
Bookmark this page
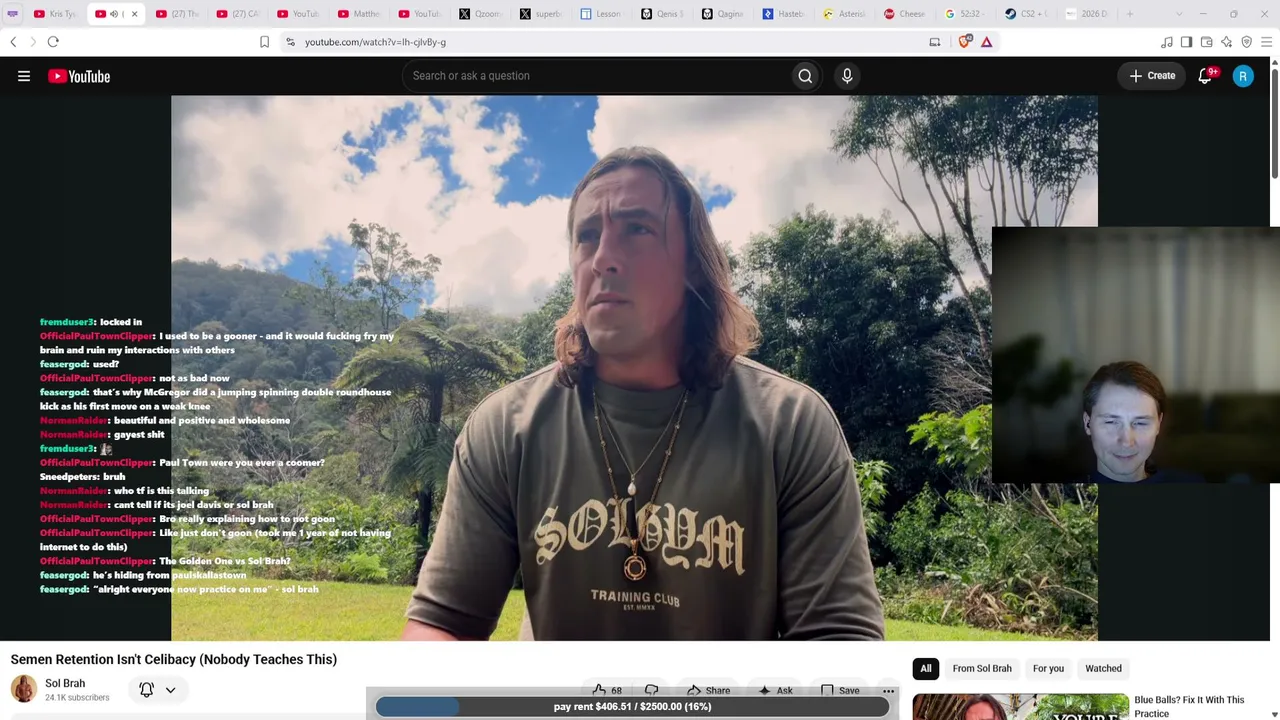click(264, 42)
